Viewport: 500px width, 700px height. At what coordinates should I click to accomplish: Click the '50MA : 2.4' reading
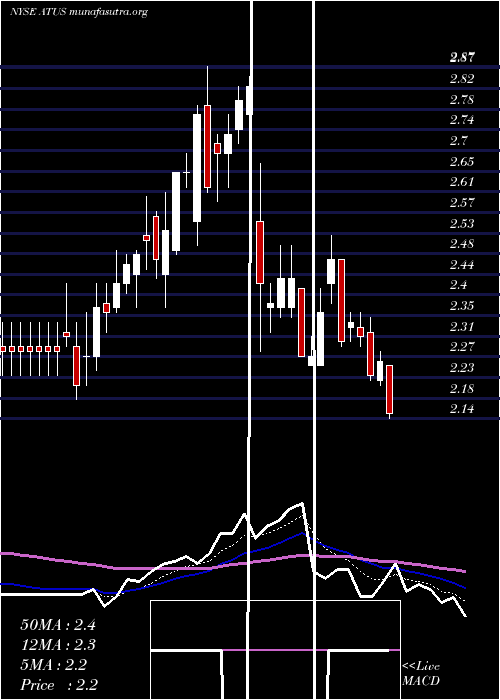click(x=58, y=625)
